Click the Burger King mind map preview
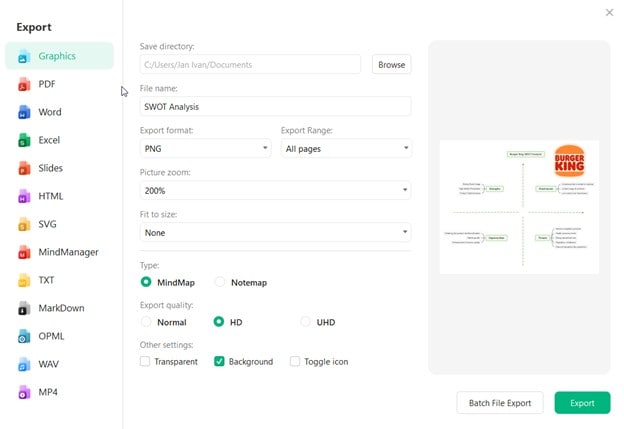The width and height of the screenshot is (624, 429). [518, 206]
